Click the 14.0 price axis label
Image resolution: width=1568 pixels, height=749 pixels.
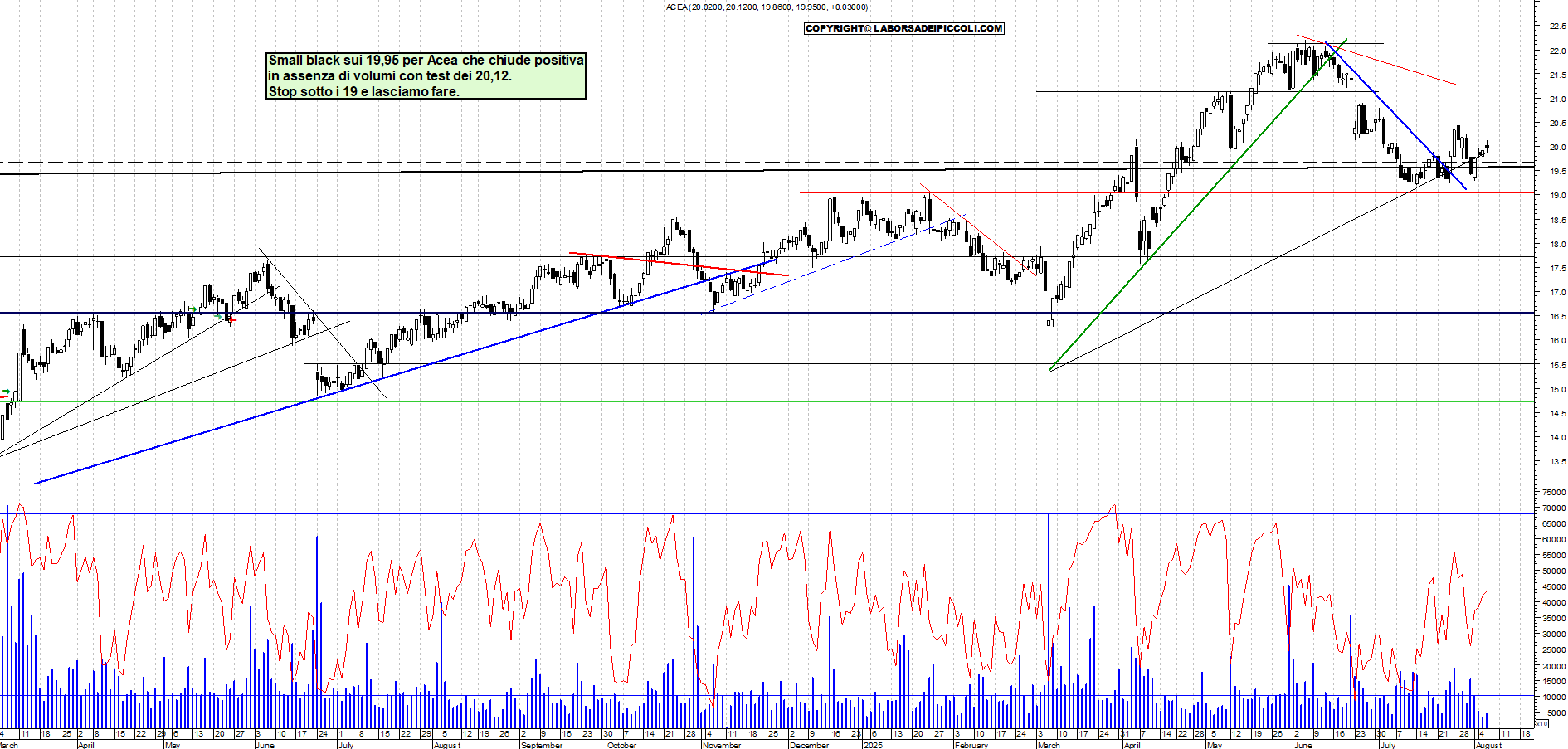(1557, 438)
